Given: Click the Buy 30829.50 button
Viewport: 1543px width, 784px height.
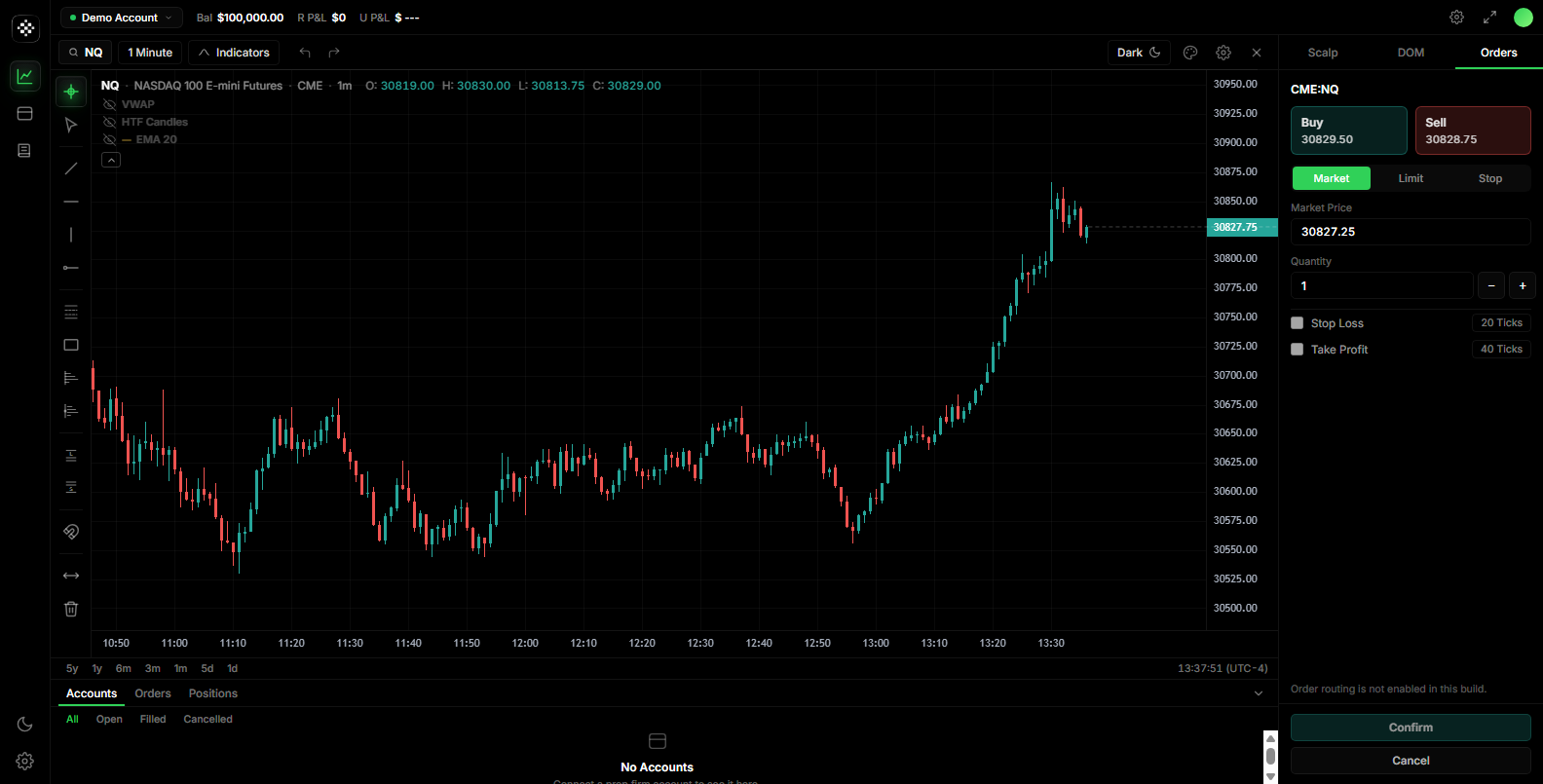Looking at the screenshot, I should (1349, 131).
